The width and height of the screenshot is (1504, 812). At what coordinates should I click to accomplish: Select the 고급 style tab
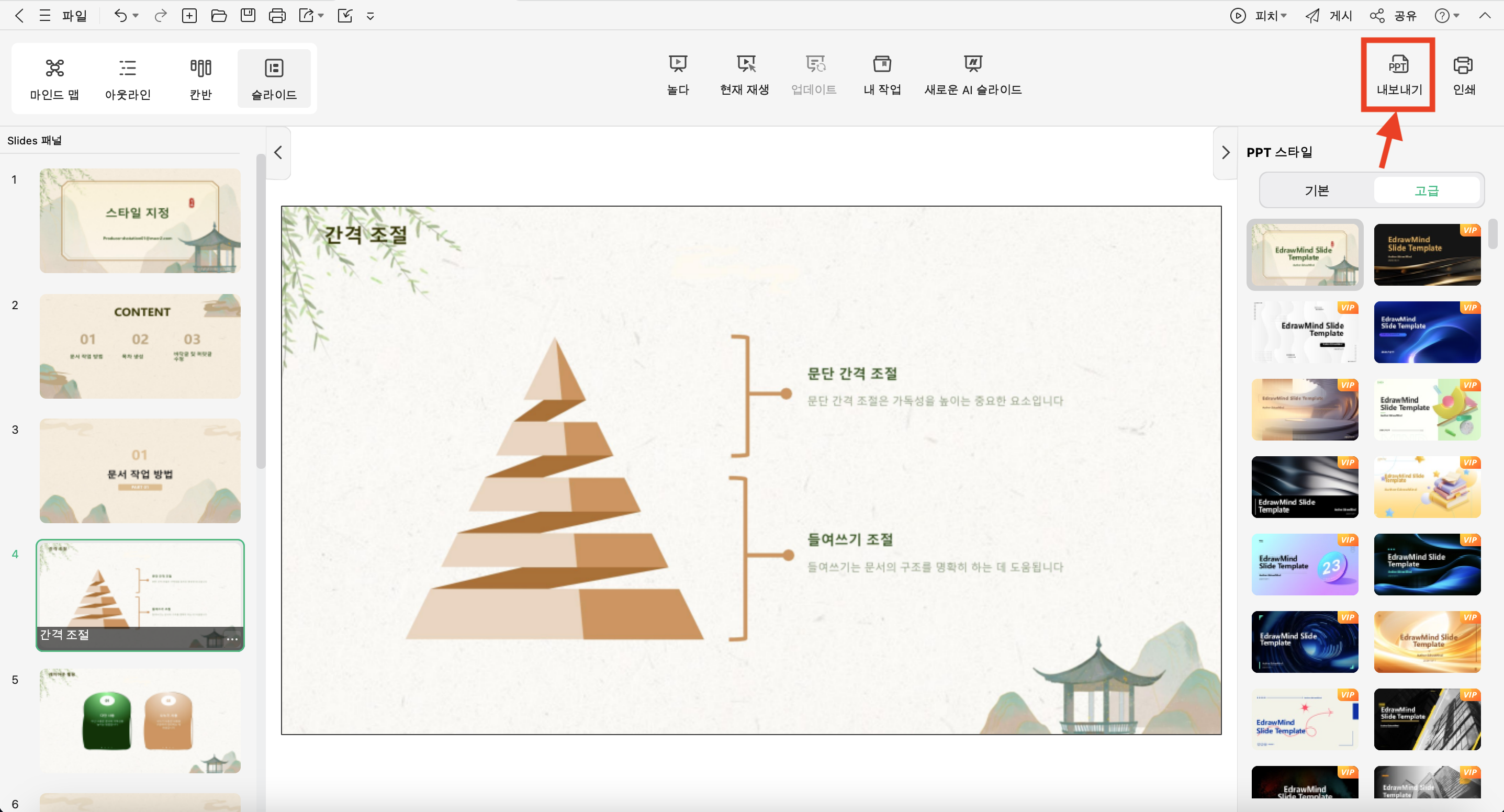pyautogui.click(x=1427, y=190)
